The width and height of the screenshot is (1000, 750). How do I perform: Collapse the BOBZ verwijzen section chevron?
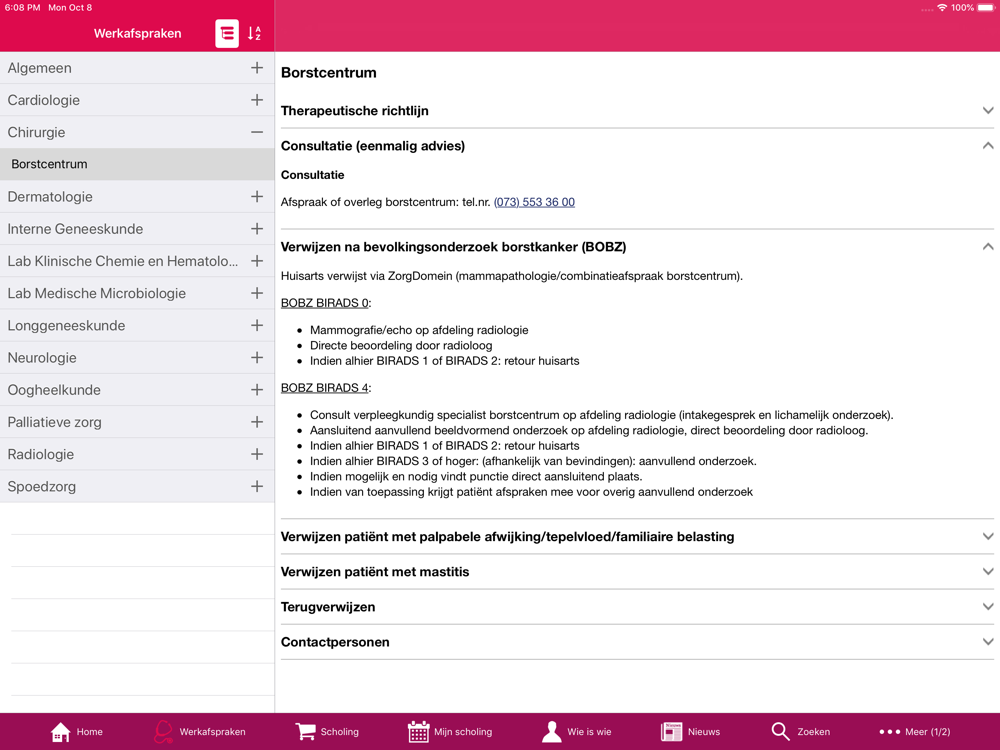click(x=987, y=246)
